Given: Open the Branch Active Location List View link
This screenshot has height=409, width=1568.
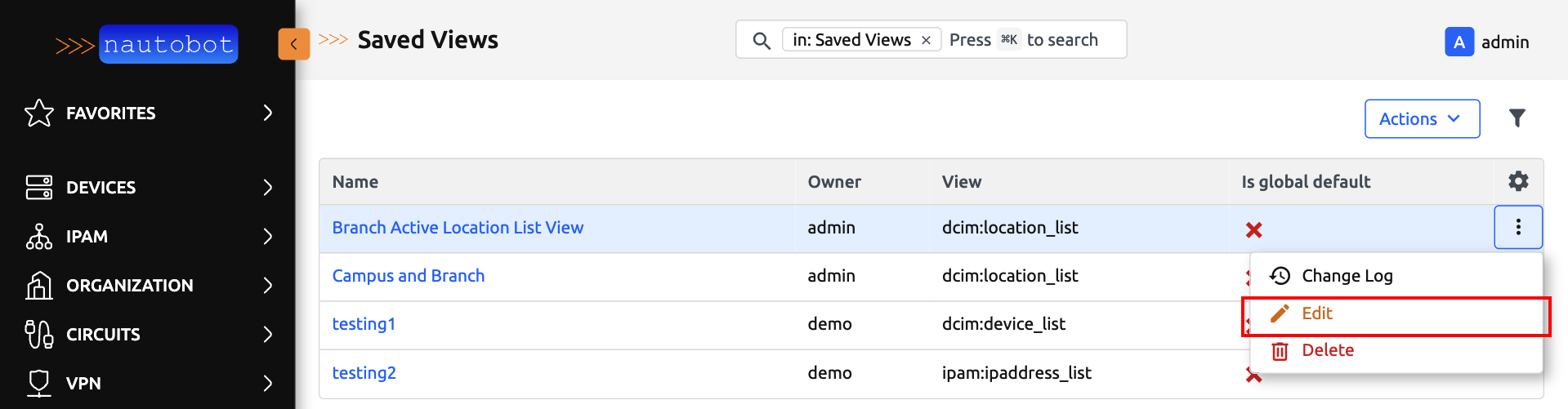Looking at the screenshot, I should pos(458,228).
